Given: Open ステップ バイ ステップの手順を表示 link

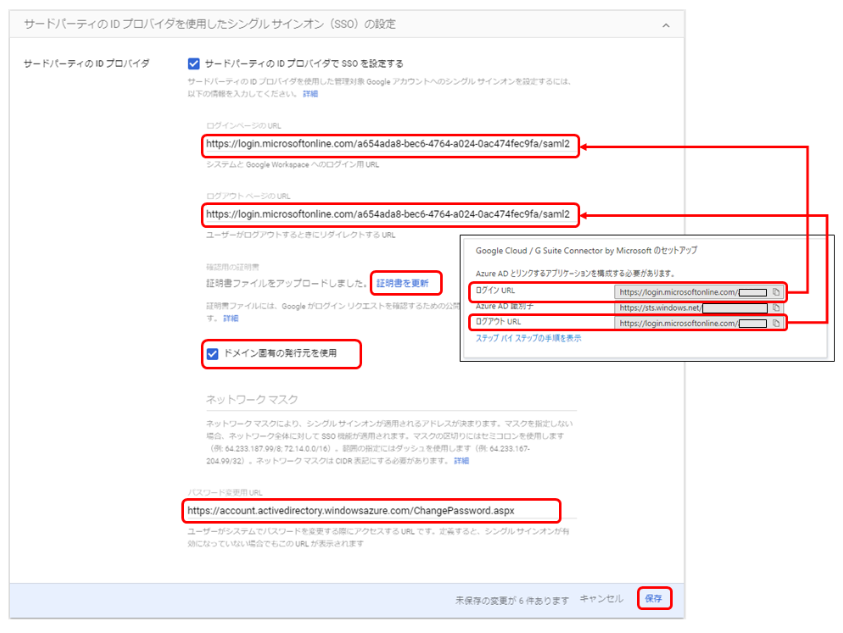Looking at the screenshot, I should pos(528,338).
